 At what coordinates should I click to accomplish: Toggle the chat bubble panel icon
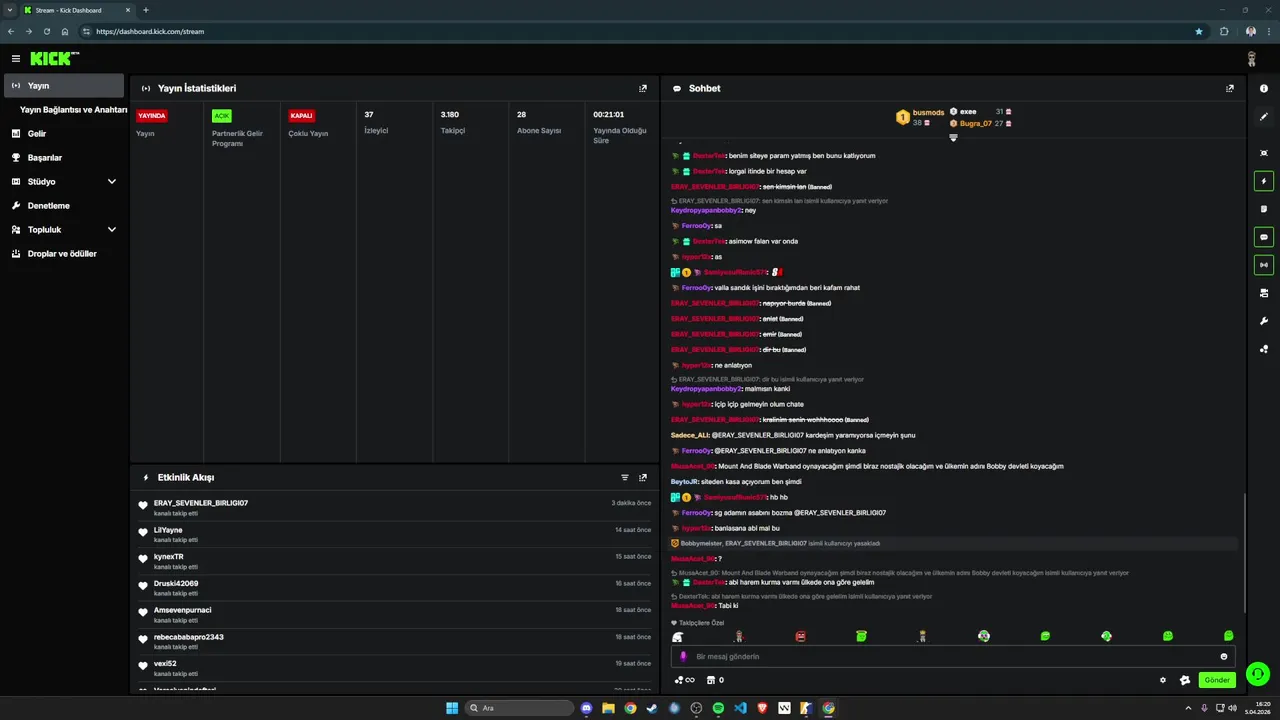(x=1264, y=238)
